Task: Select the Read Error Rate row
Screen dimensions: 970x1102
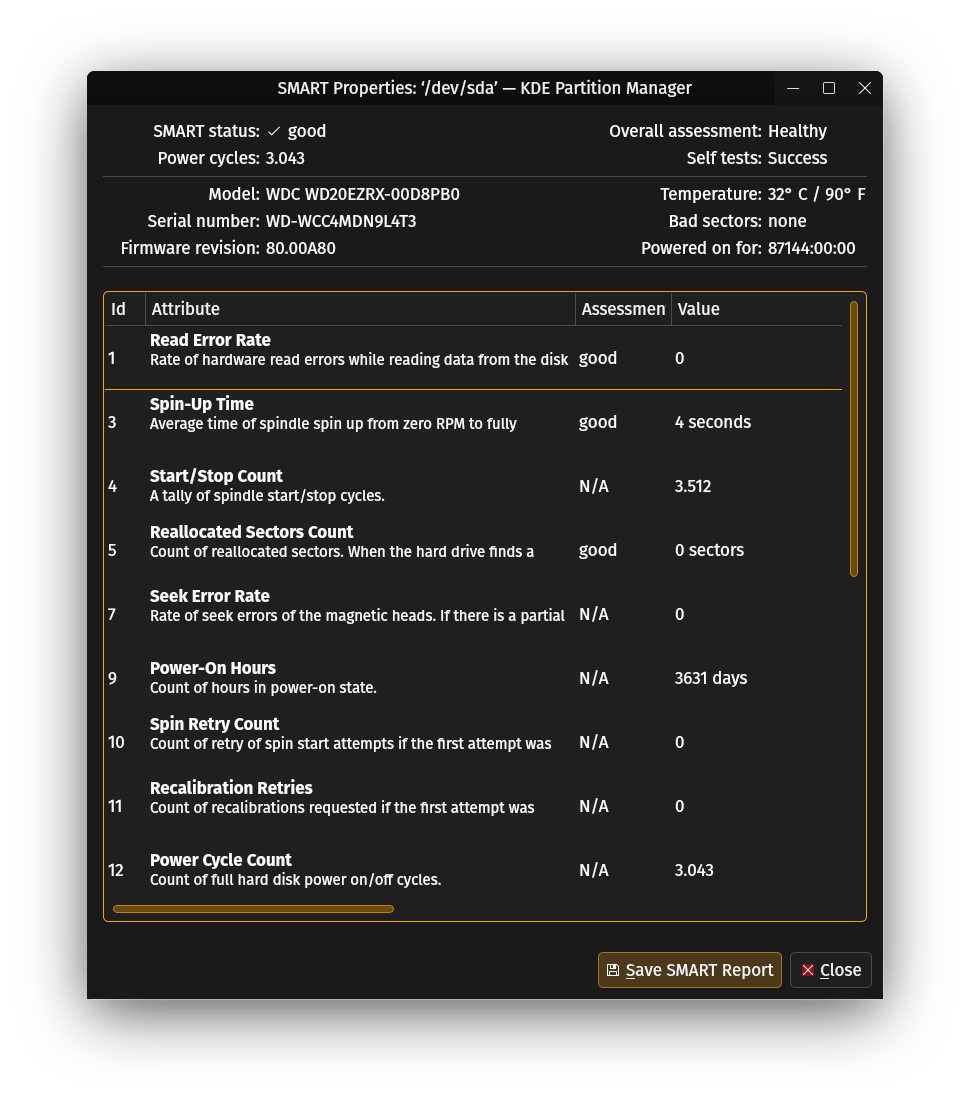Action: (473, 358)
